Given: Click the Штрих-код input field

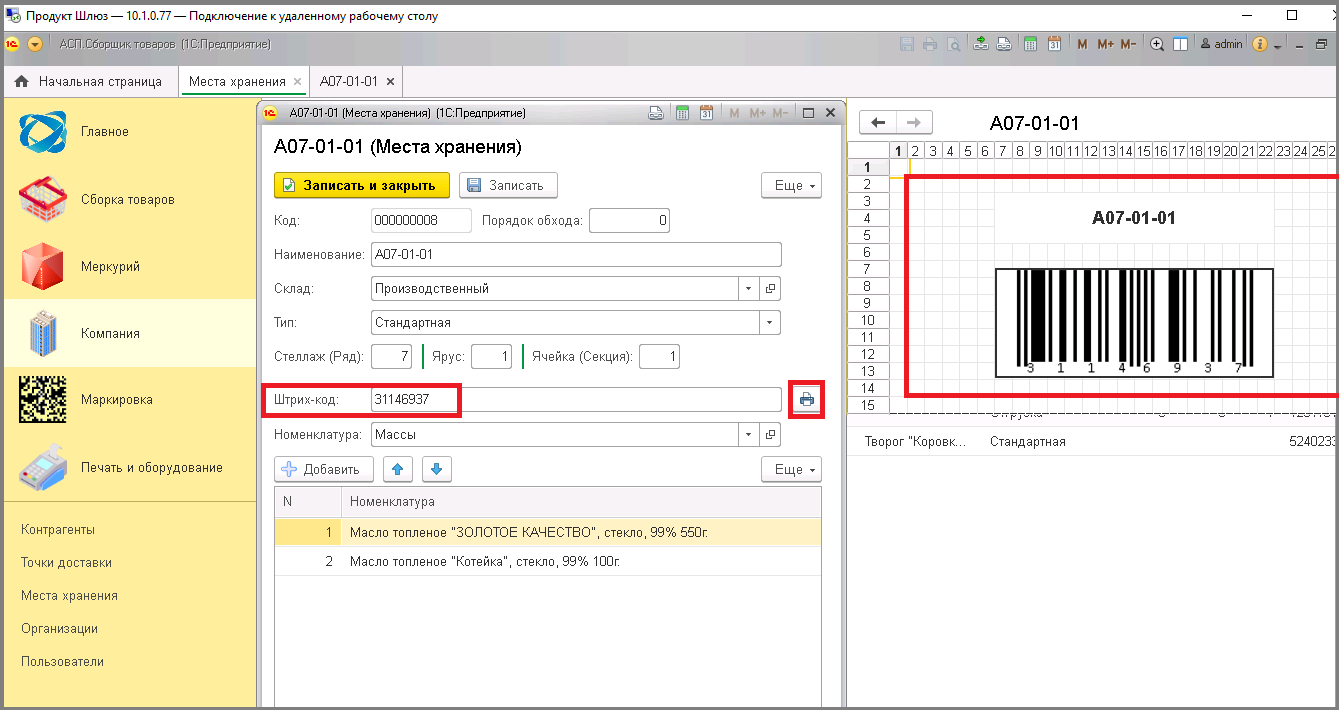Looking at the screenshot, I should pos(576,399).
